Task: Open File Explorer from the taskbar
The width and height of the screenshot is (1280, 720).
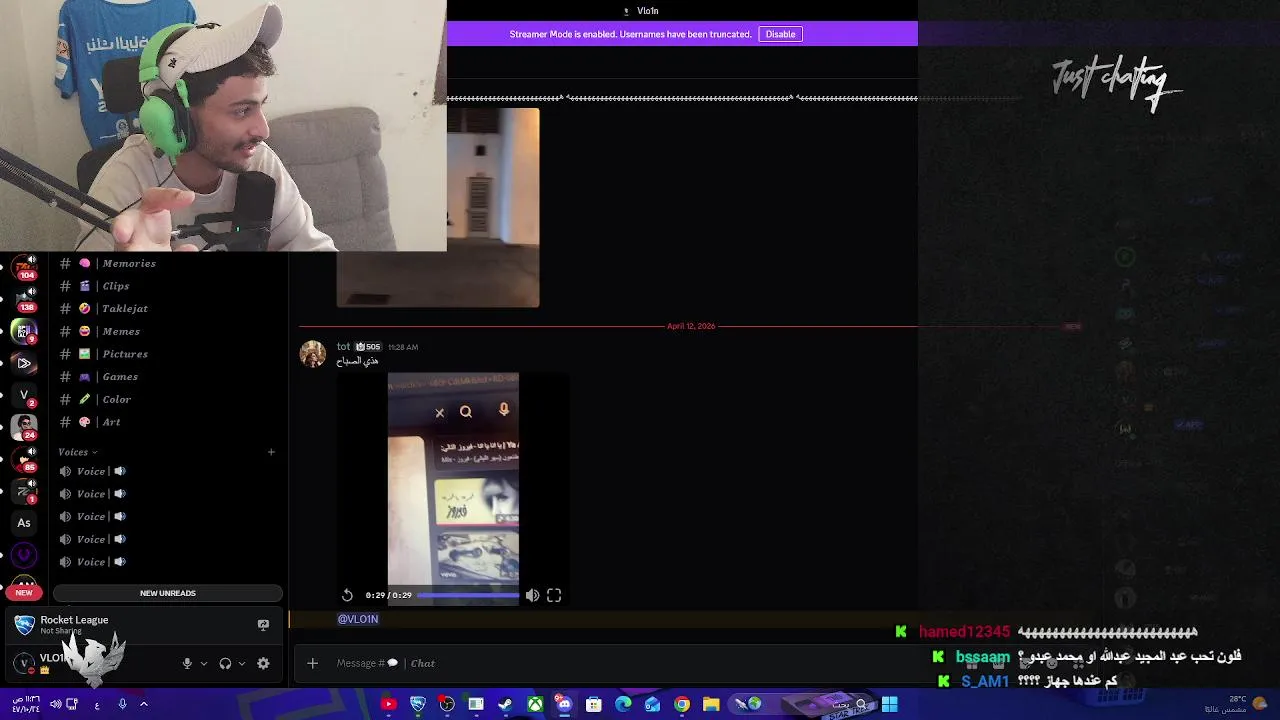Action: pyautogui.click(x=711, y=704)
